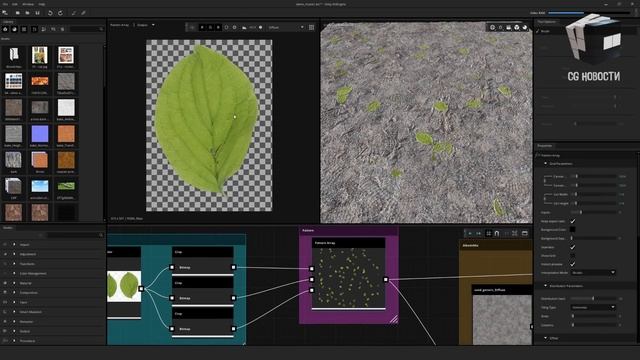Toggle the Seamless checkbox

tap(573, 247)
